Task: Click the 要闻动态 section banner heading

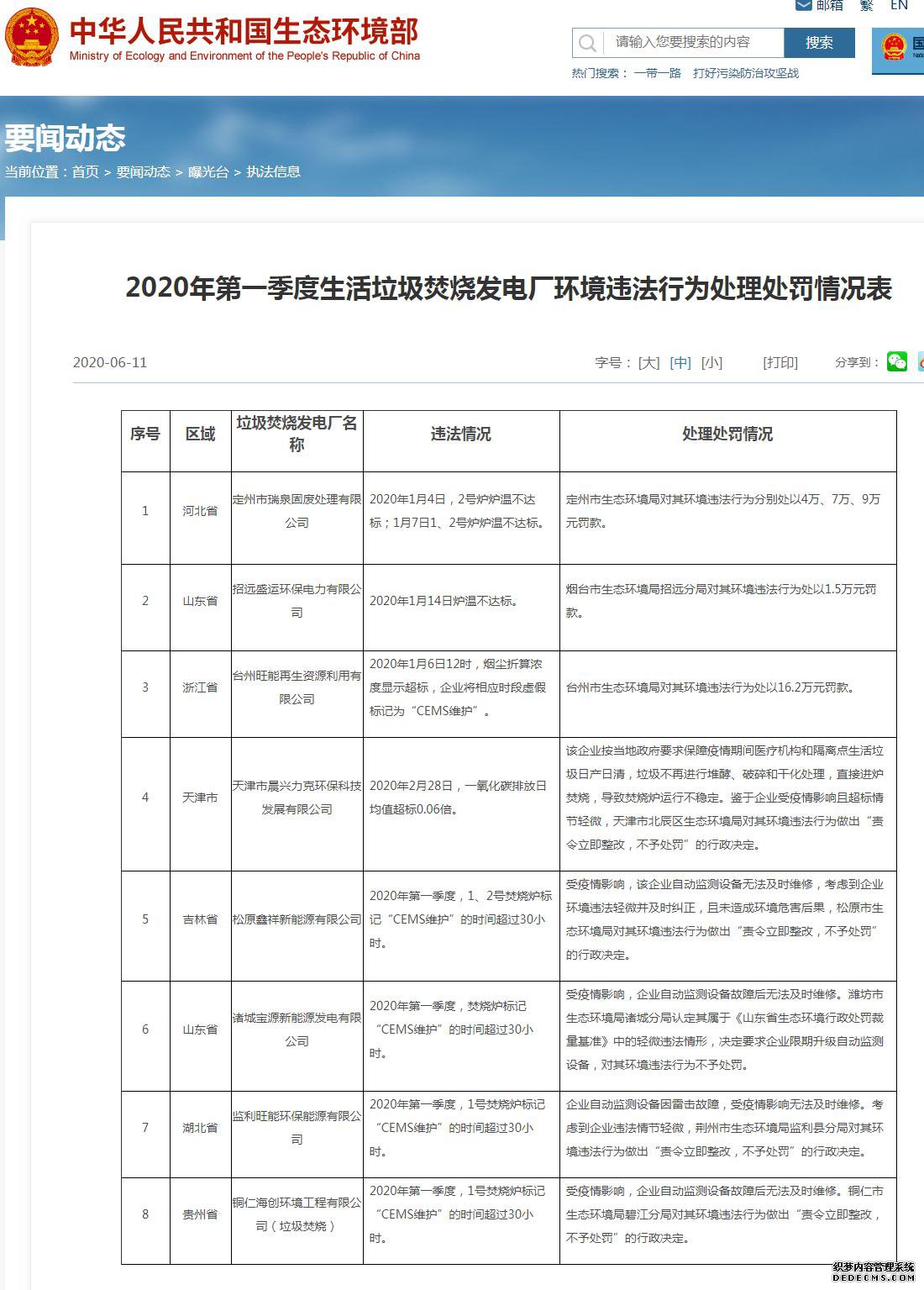Action: point(65,138)
